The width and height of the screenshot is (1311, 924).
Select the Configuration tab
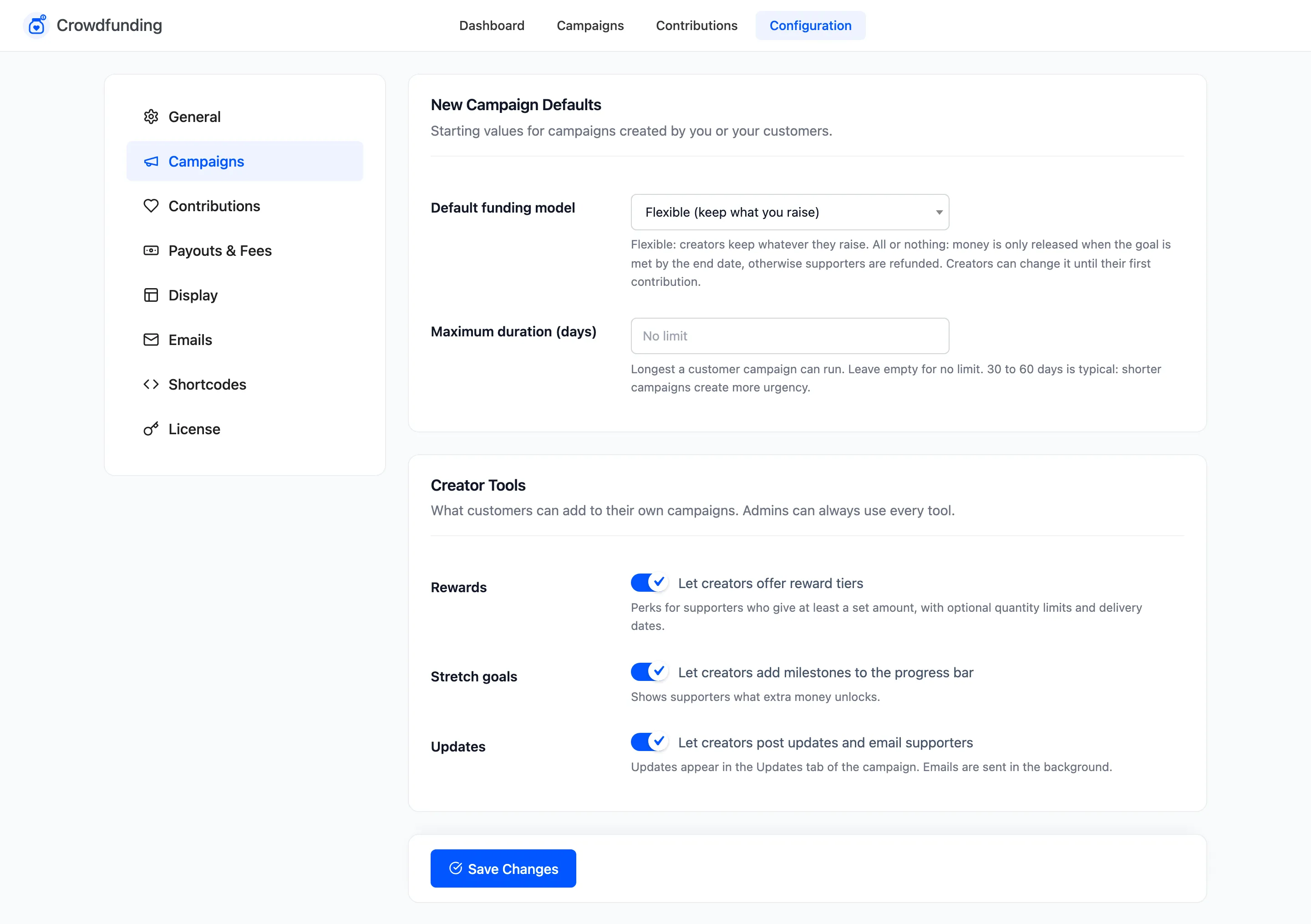coord(810,25)
